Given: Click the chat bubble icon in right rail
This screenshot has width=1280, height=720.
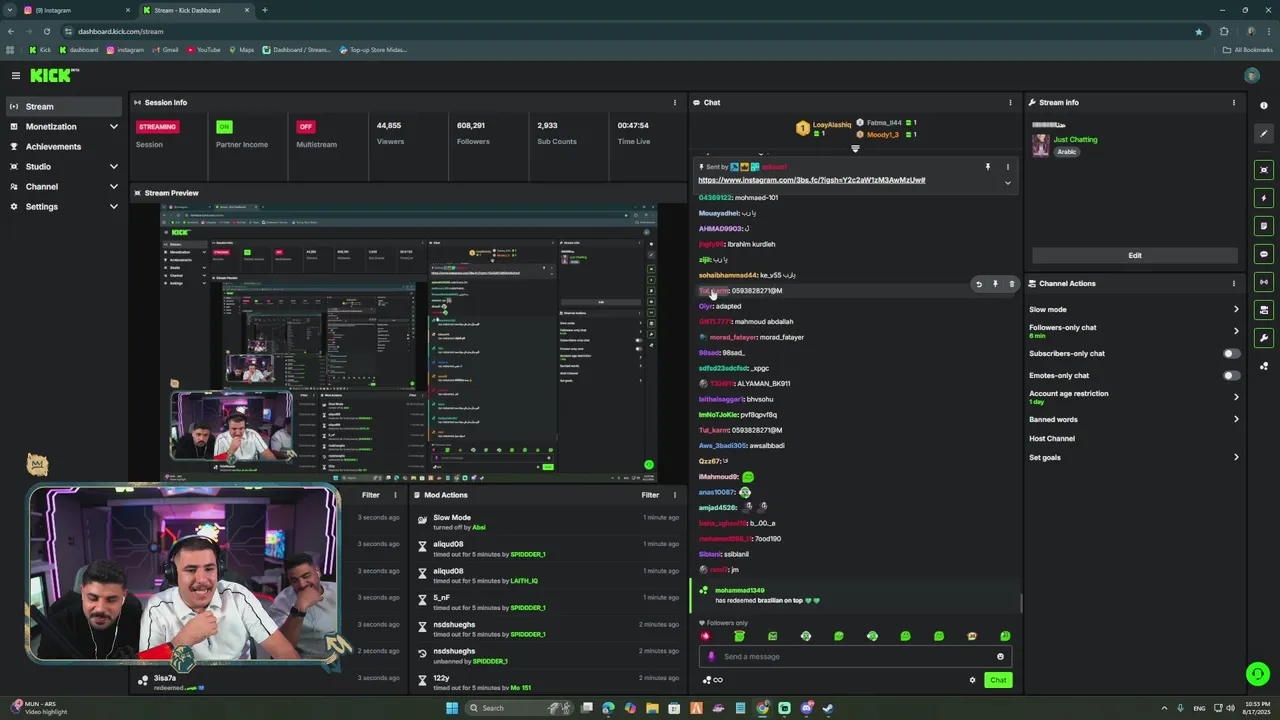Looking at the screenshot, I should tap(1264, 254).
